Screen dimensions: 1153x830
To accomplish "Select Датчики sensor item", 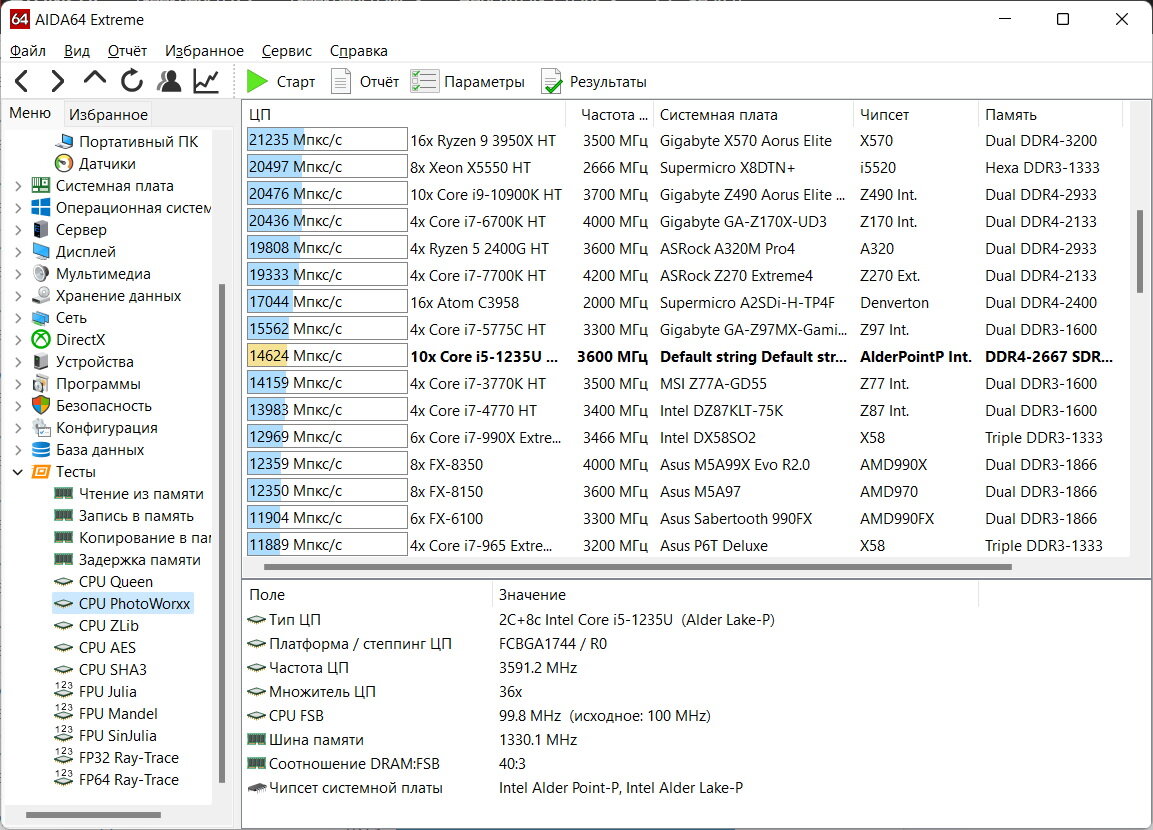I will [x=107, y=163].
